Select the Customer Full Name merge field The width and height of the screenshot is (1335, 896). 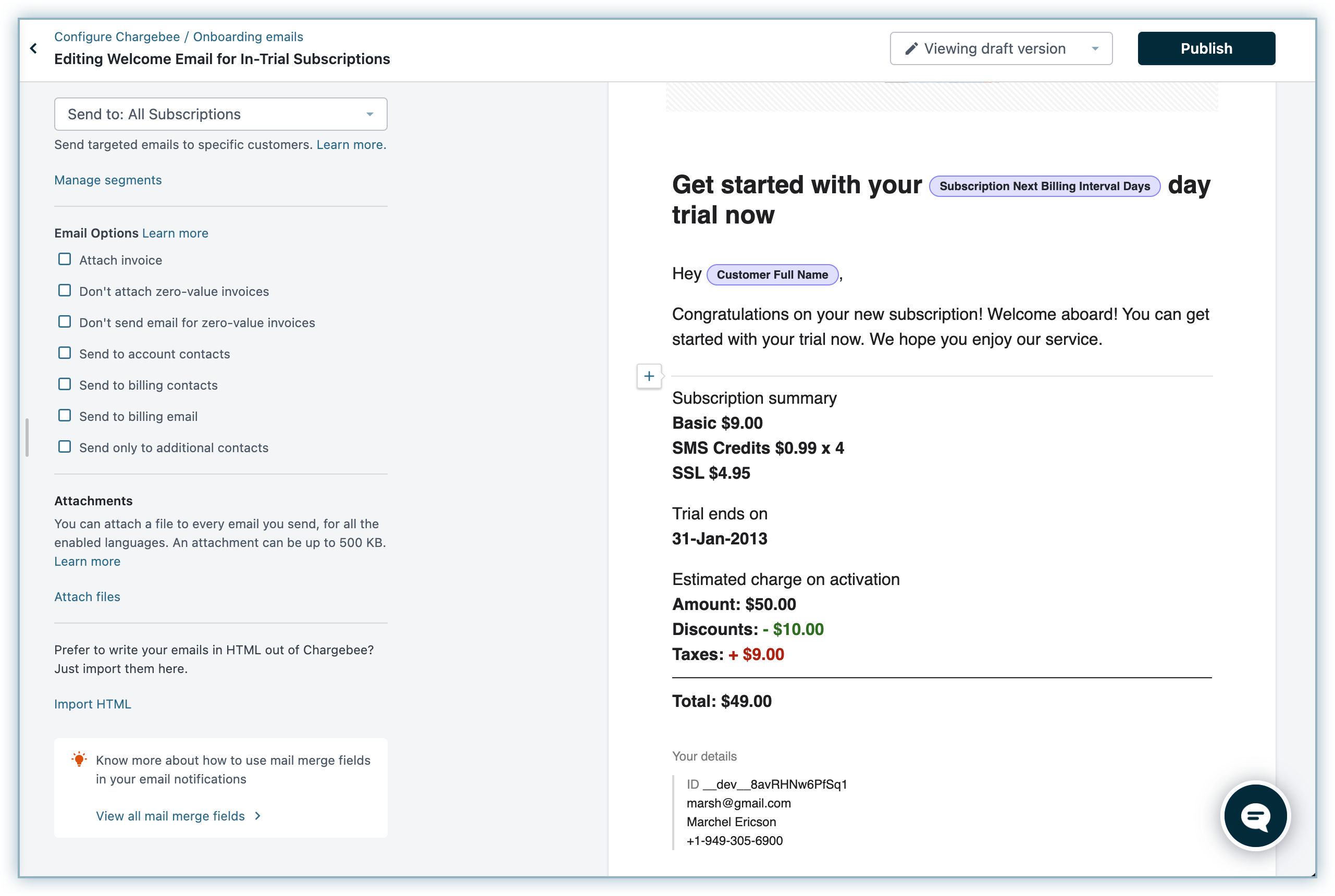tap(772, 275)
